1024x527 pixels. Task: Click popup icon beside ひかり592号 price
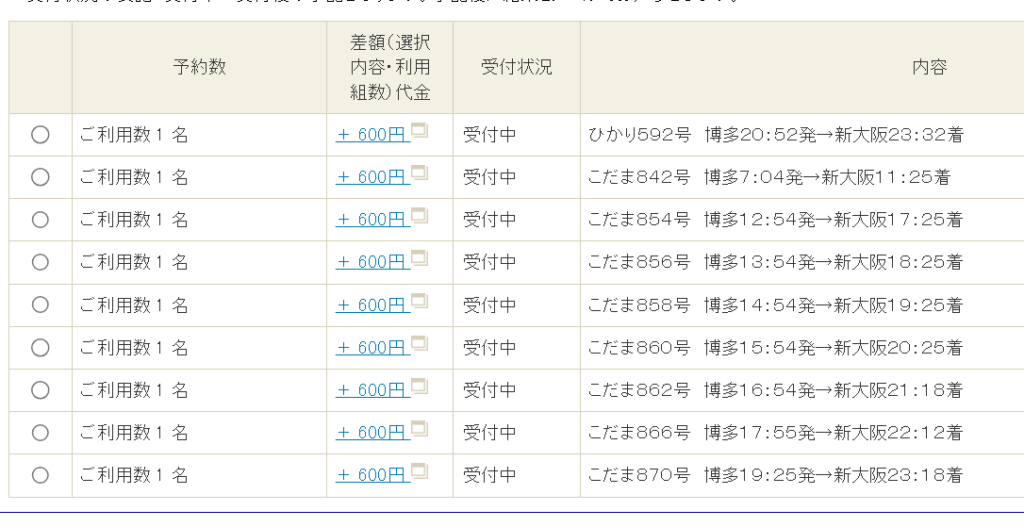pyautogui.click(x=420, y=131)
